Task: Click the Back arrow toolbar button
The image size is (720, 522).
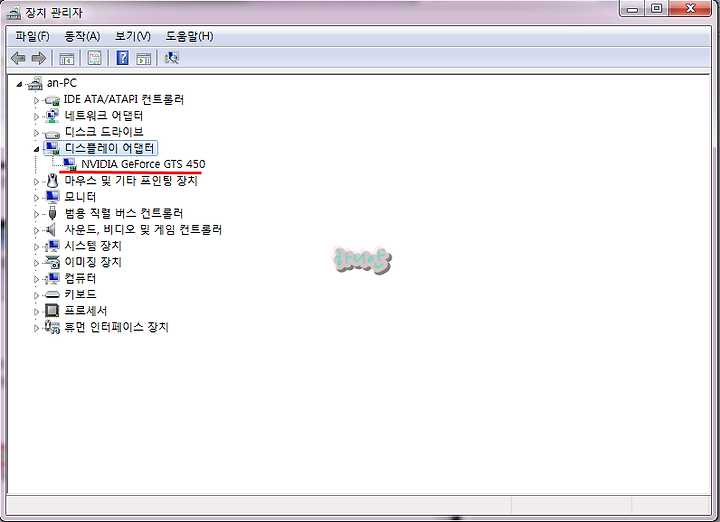Action: click(x=18, y=58)
